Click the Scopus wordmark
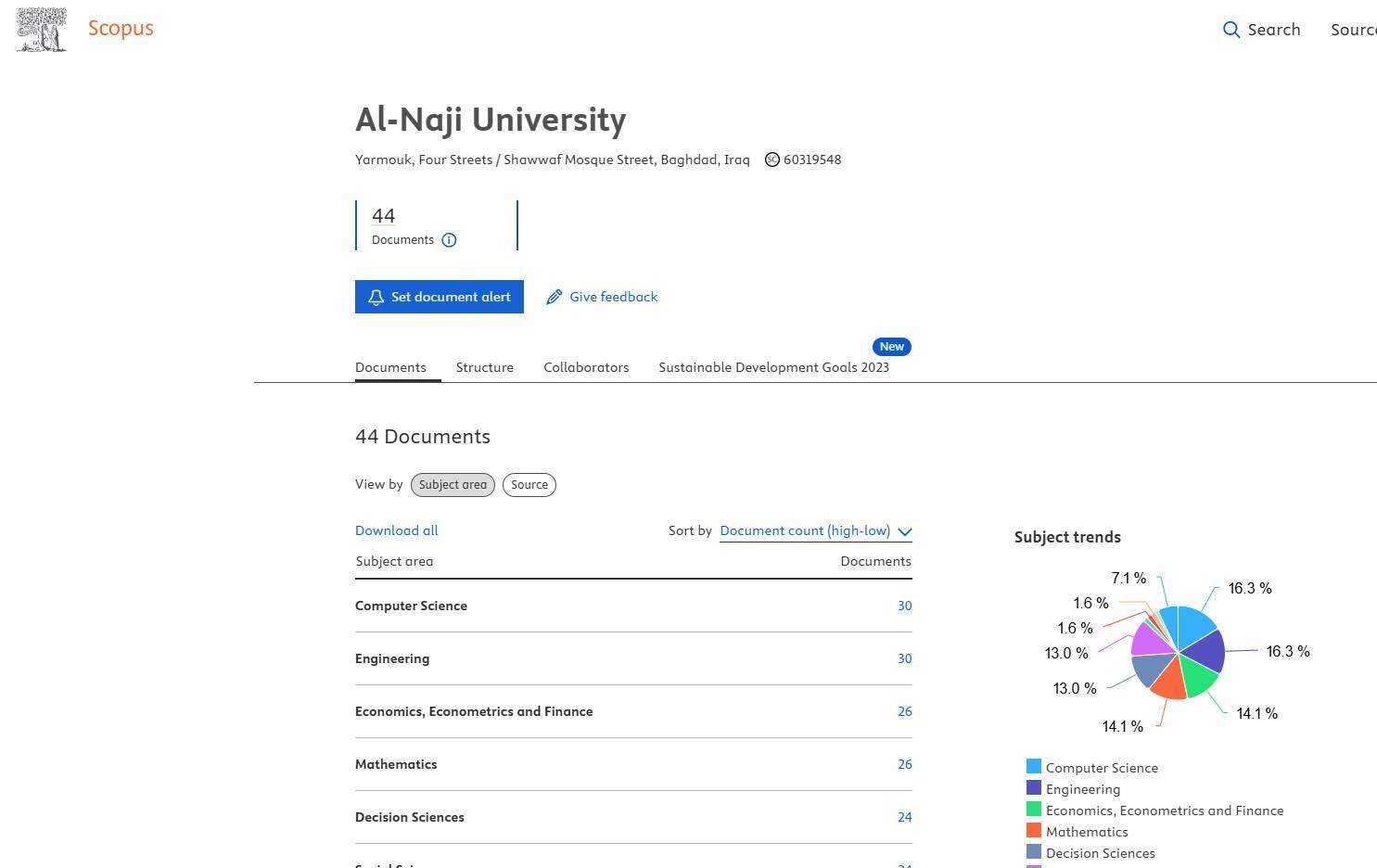1377x868 pixels. pyautogui.click(x=121, y=29)
